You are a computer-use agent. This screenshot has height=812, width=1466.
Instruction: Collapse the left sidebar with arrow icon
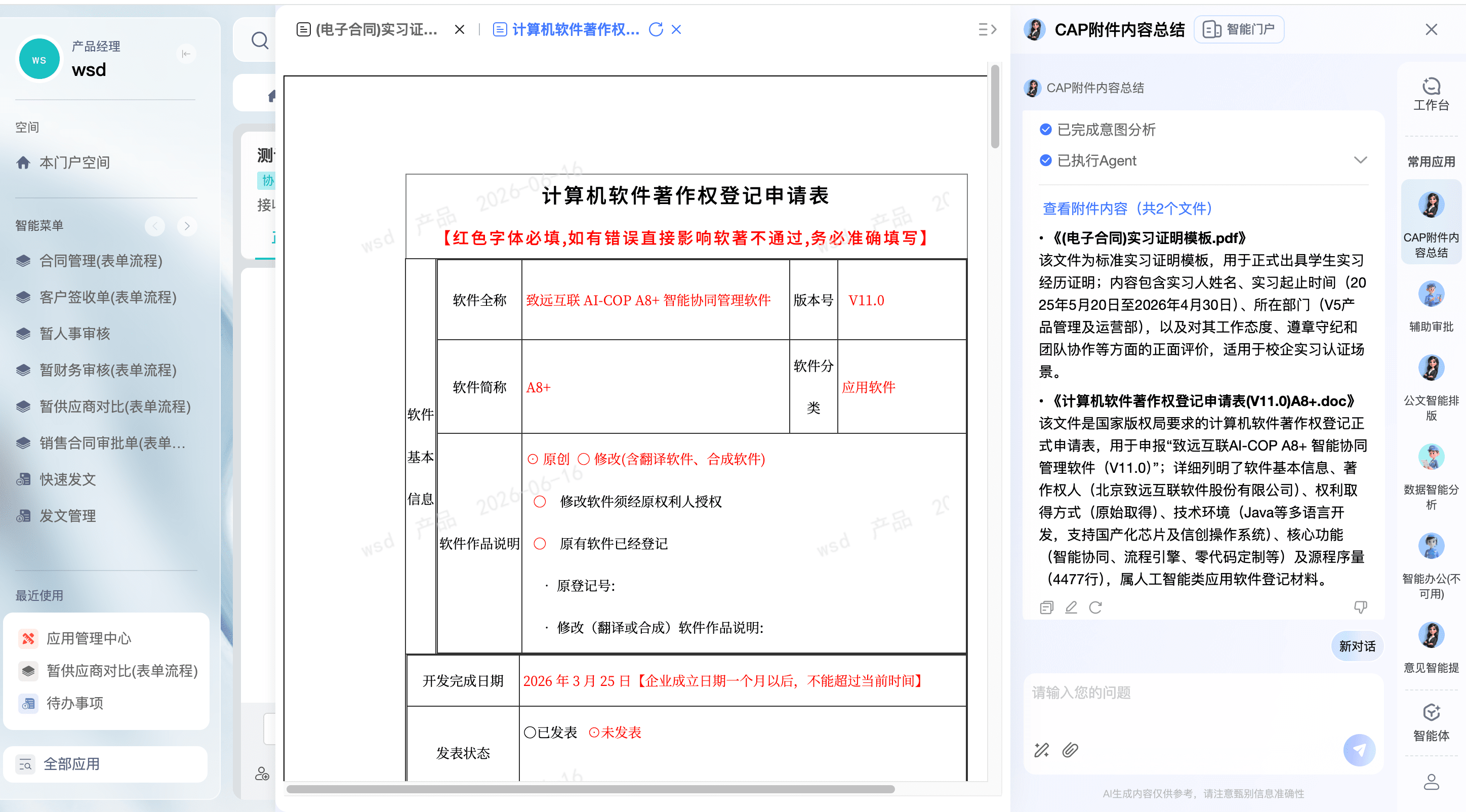pyautogui.click(x=185, y=54)
